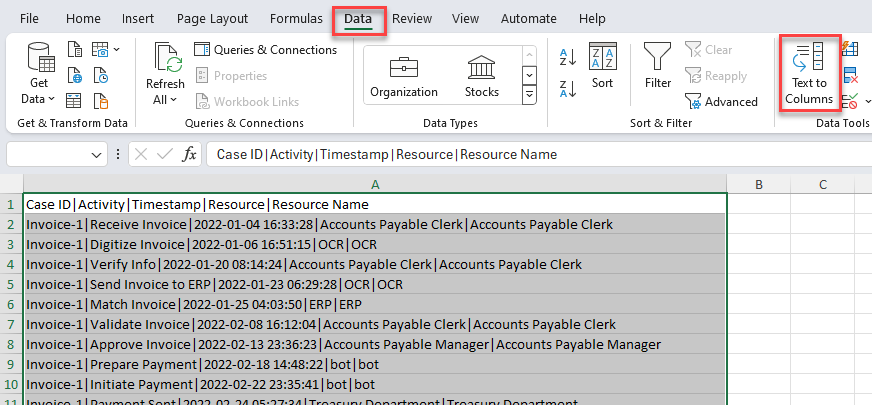872x405 pixels.
Task: Click into the formula bar text
Action: pyautogui.click(x=538, y=154)
